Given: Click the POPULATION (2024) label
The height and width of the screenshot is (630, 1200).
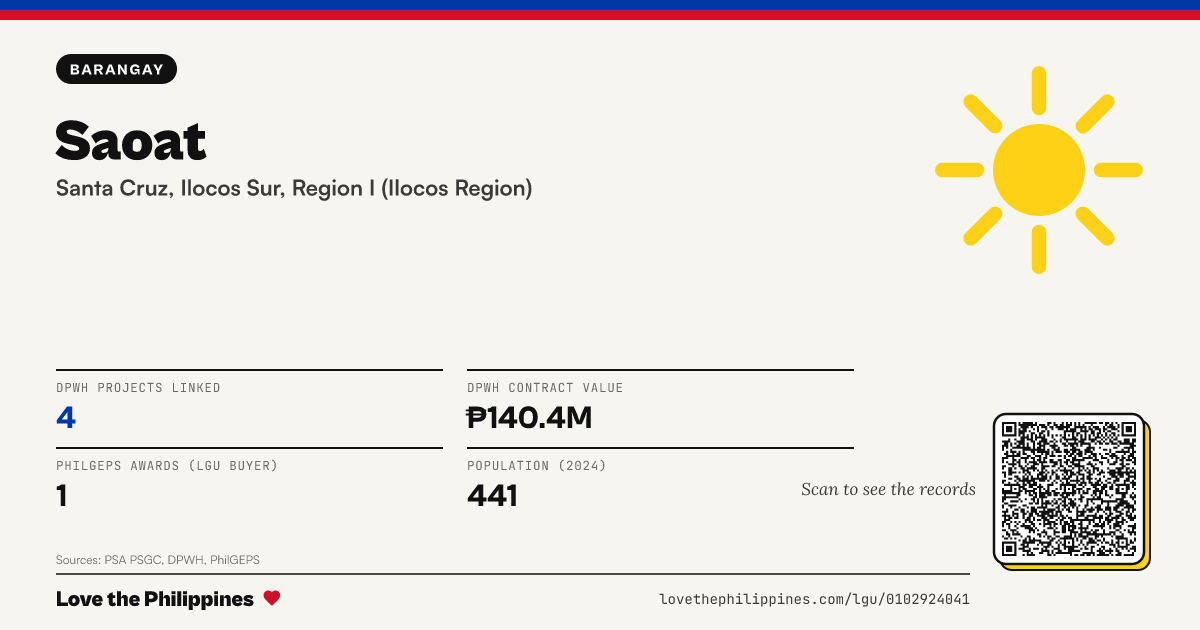Looking at the screenshot, I should tap(537, 466).
